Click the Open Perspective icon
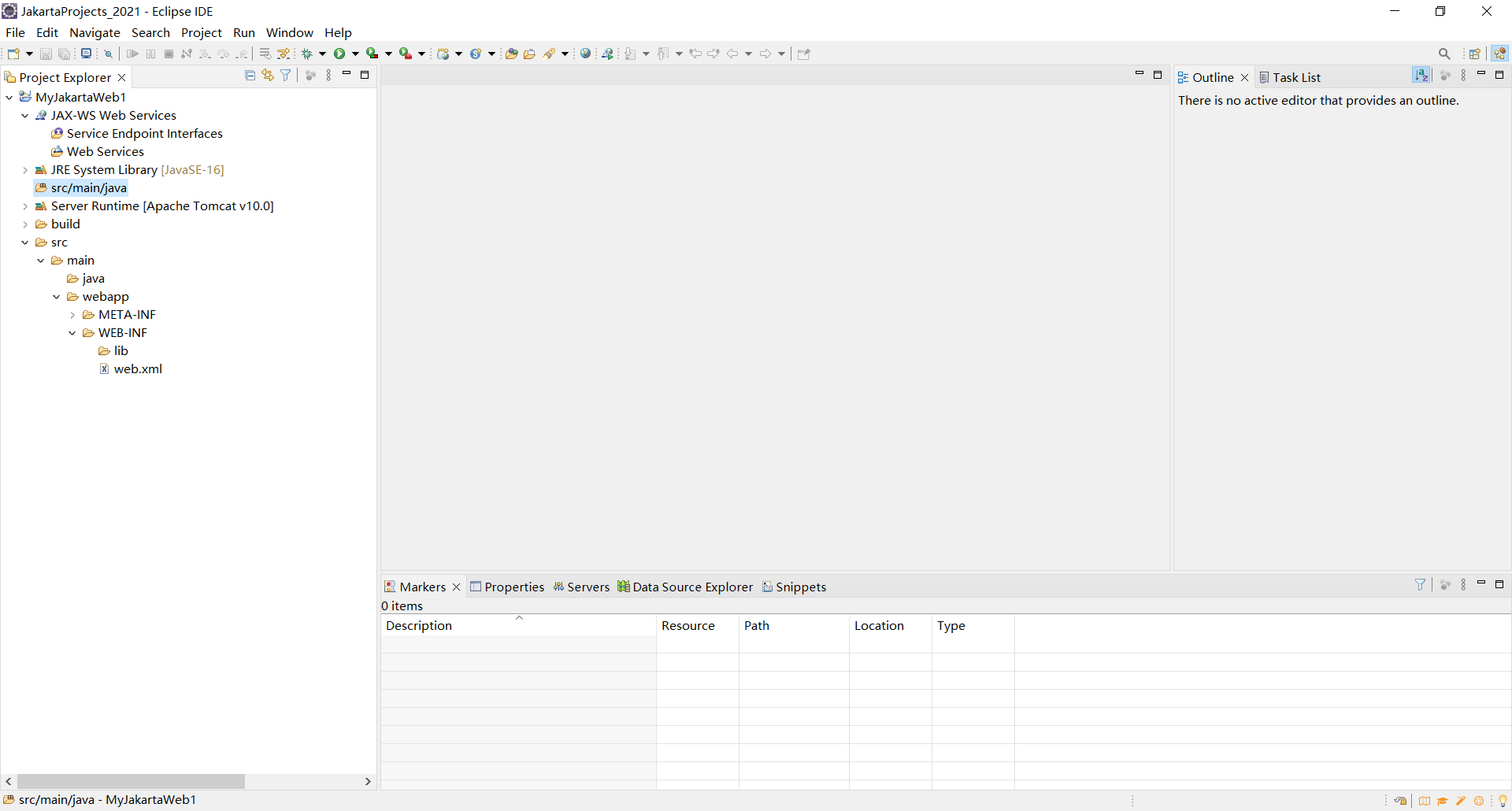 pyautogui.click(x=1475, y=54)
